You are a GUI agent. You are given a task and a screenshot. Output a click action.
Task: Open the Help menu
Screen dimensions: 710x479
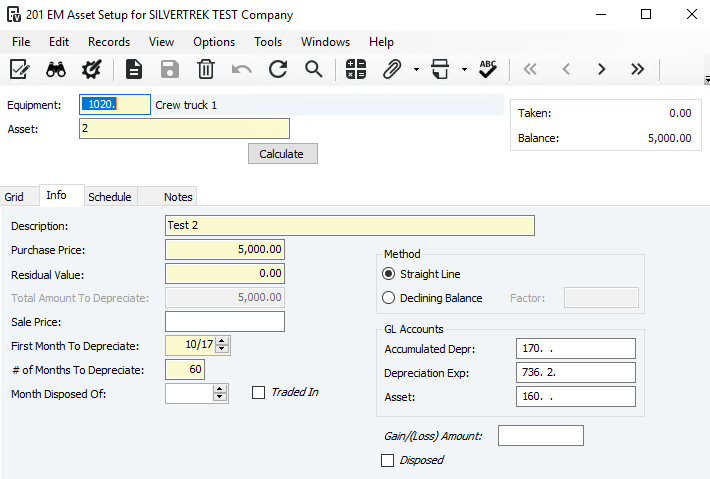tap(381, 42)
